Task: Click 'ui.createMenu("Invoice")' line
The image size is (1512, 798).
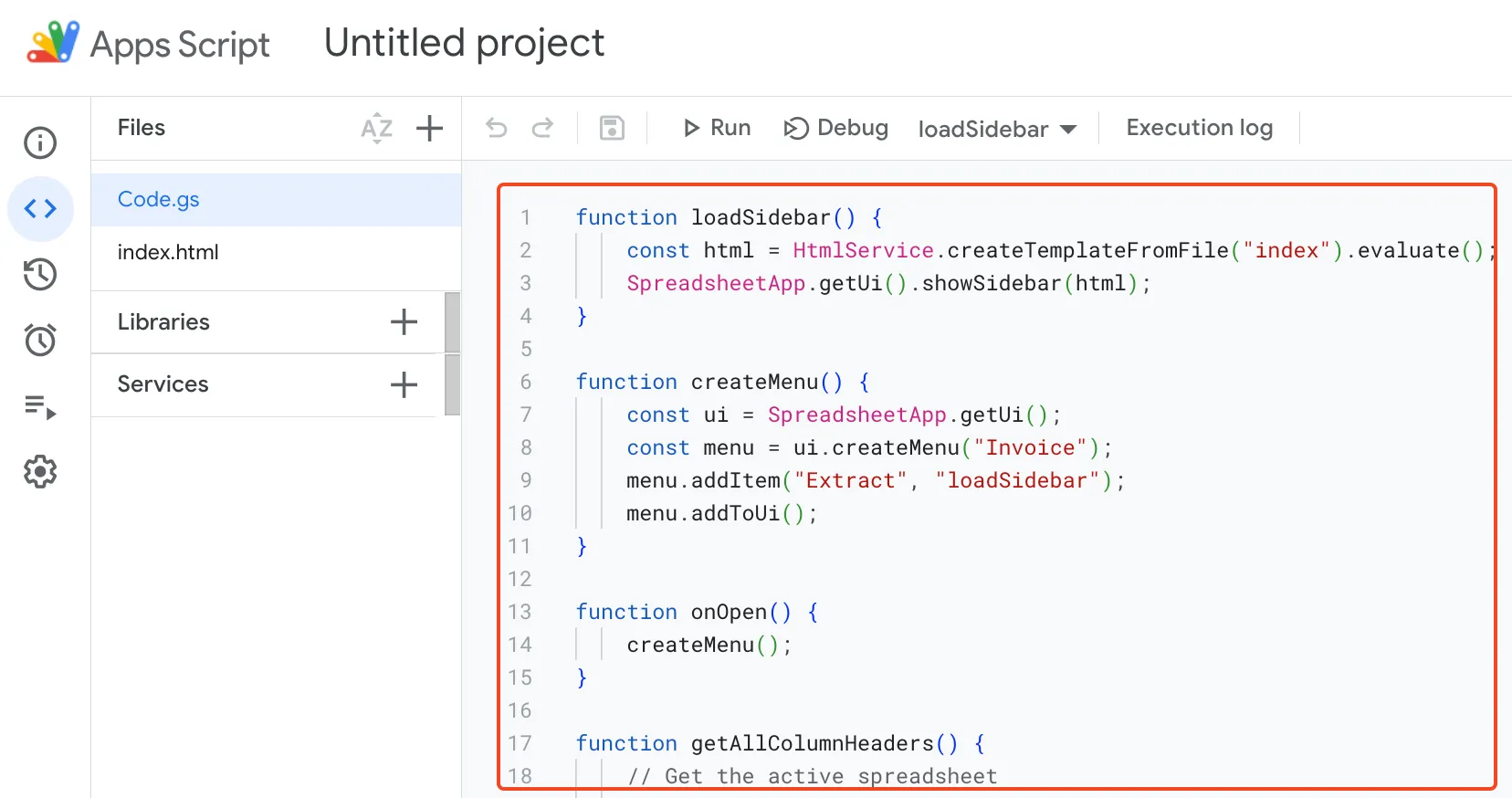Action: click(869, 447)
